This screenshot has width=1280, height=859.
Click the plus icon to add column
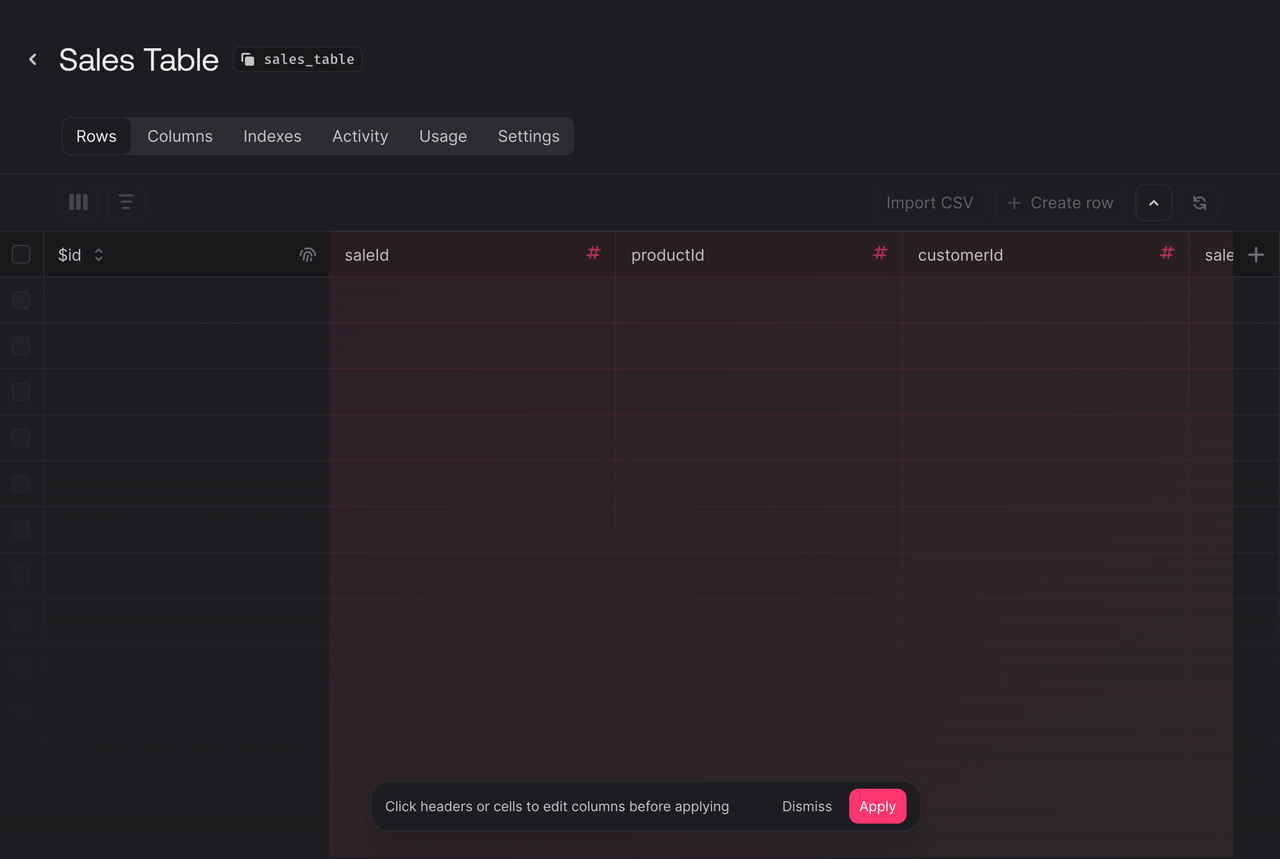(1256, 255)
